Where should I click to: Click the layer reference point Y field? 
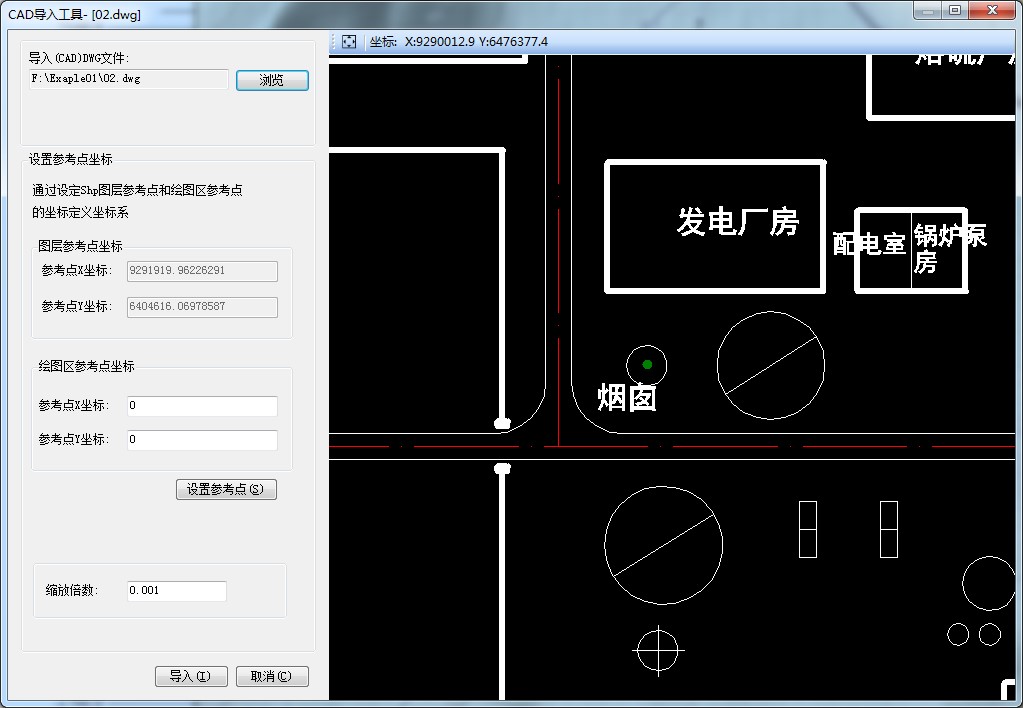pyautogui.click(x=202, y=307)
